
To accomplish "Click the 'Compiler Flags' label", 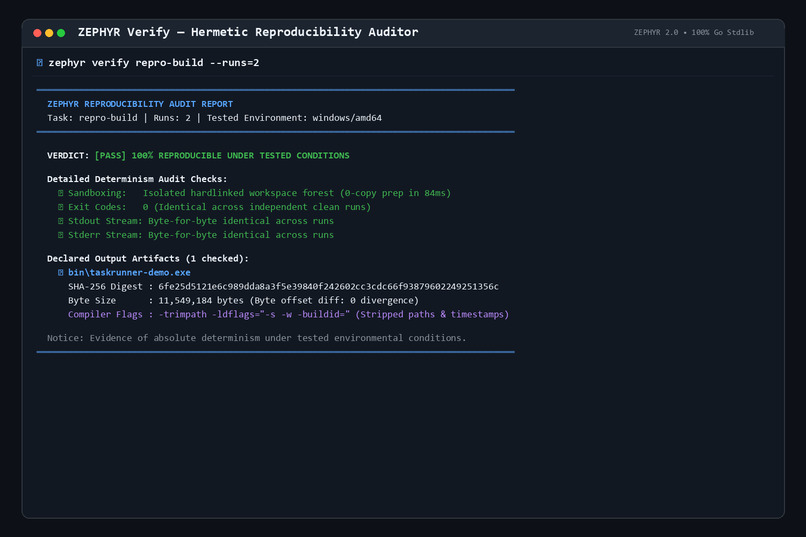I will click(105, 314).
